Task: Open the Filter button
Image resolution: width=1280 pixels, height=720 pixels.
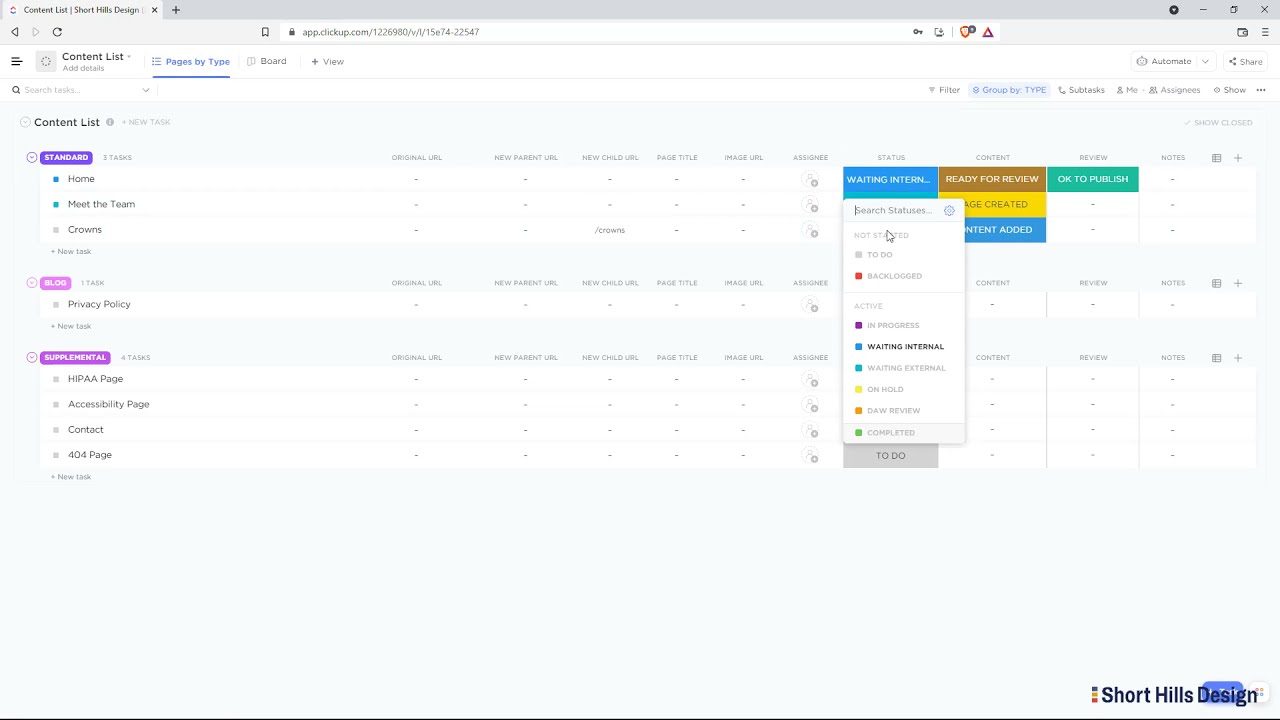Action: pyautogui.click(x=944, y=90)
